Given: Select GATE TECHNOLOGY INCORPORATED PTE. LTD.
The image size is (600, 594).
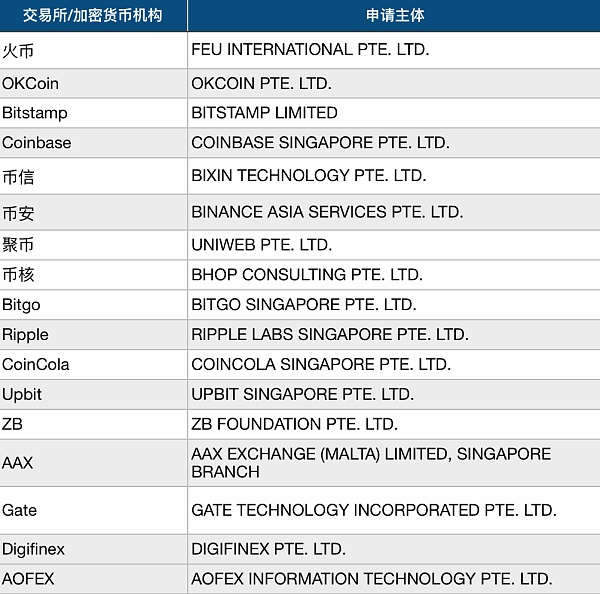Looking at the screenshot, I should 373,510.
